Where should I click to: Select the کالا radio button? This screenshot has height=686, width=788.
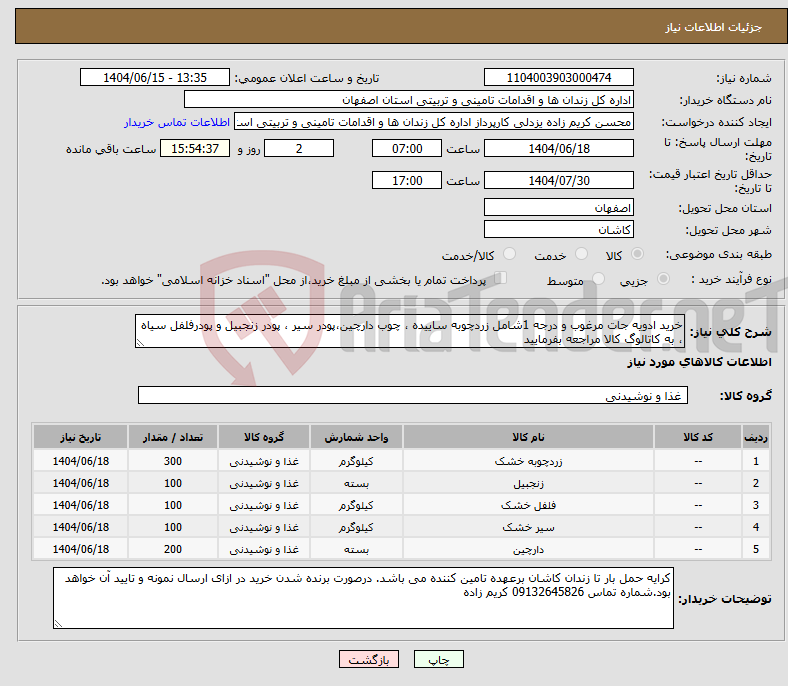[x=638, y=255]
